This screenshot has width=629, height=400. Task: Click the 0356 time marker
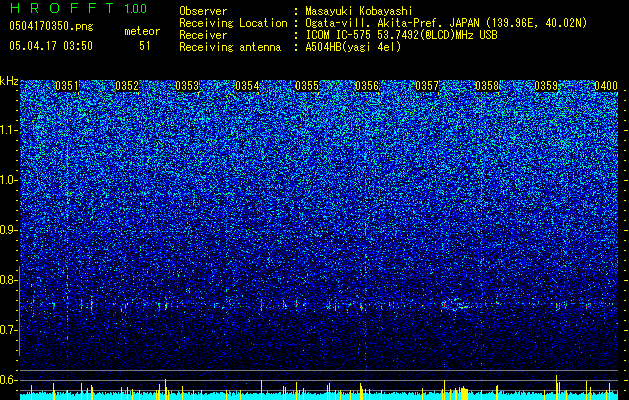click(367, 86)
